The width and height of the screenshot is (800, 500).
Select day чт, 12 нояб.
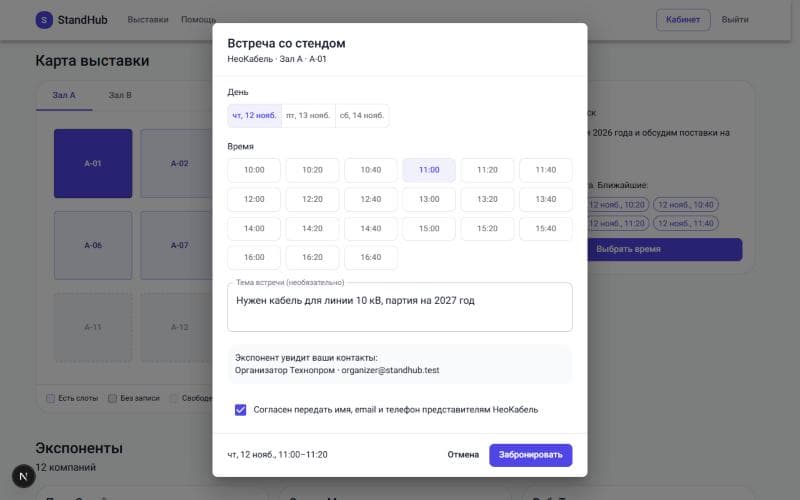[255, 116]
